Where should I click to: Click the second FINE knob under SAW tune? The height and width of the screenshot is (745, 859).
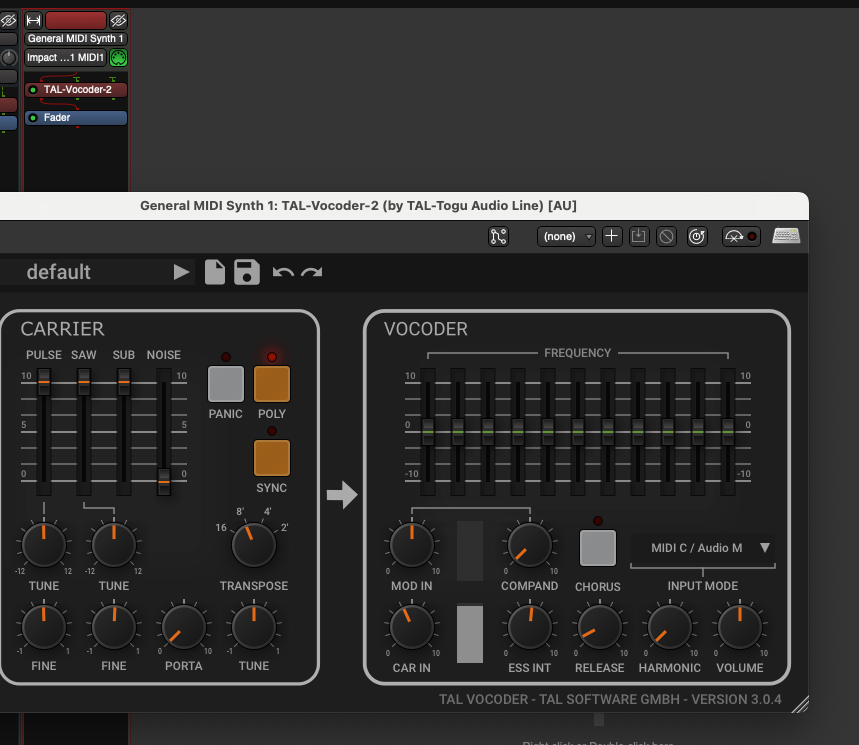[113, 627]
